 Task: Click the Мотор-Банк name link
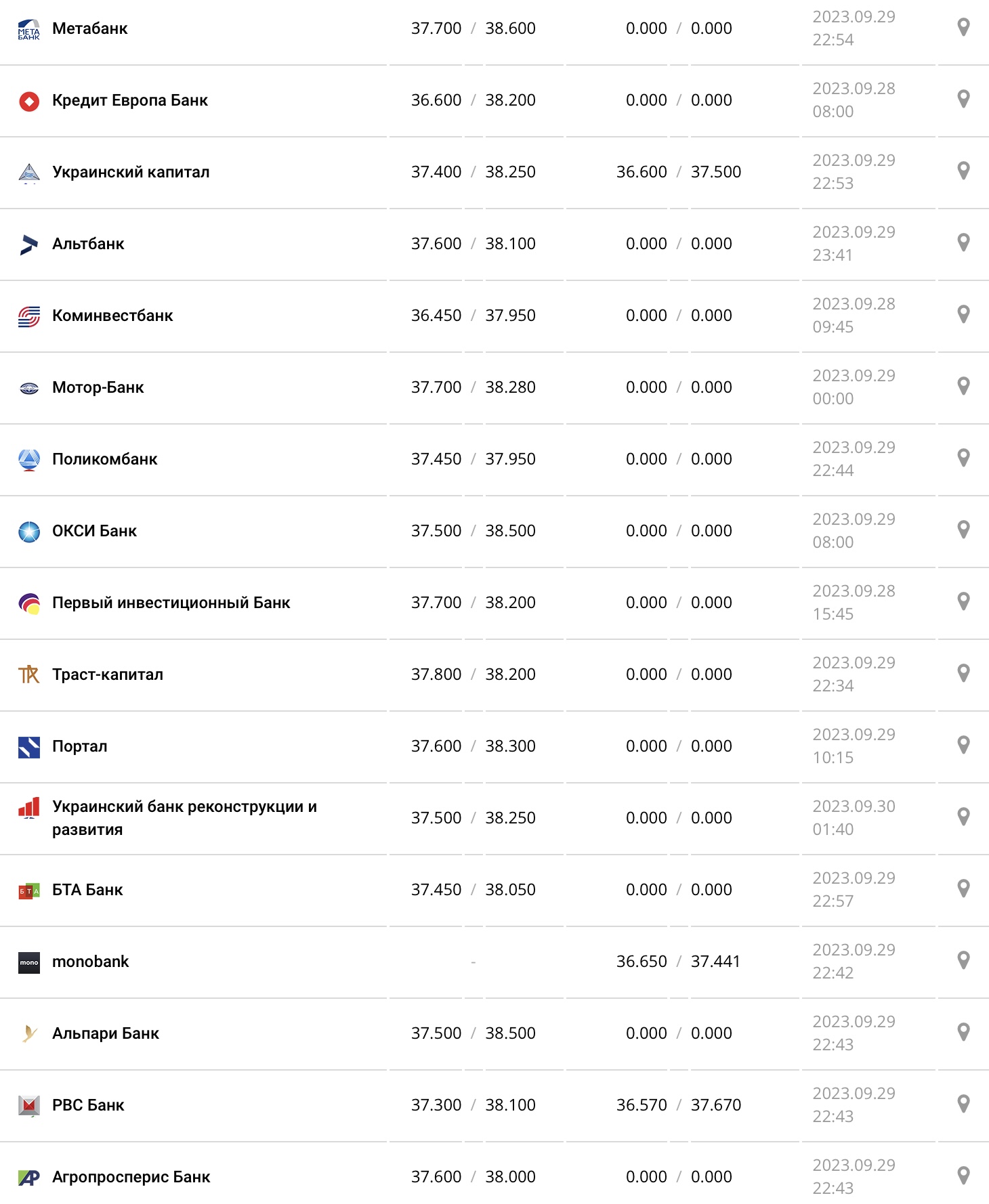point(99,387)
